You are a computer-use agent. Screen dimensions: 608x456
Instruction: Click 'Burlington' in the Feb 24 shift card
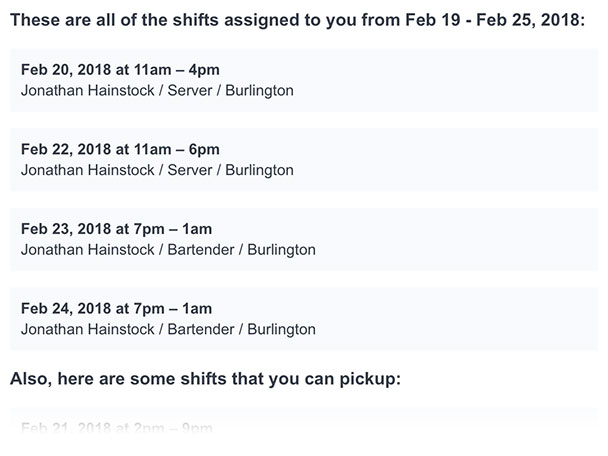click(x=282, y=330)
